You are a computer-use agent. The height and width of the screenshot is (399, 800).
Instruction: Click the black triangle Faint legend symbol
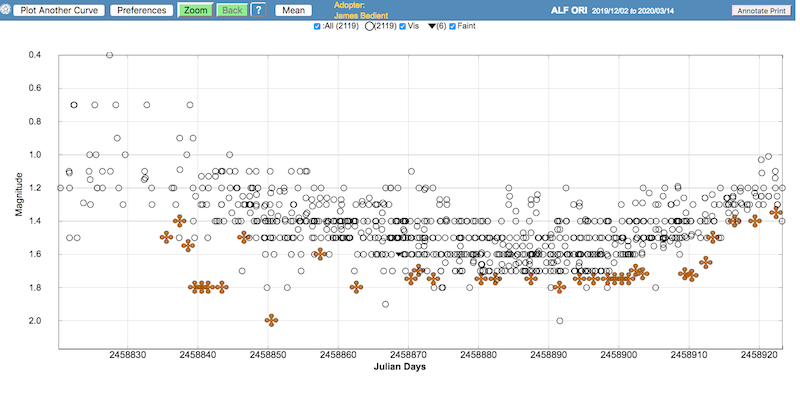[x=432, y=26]
